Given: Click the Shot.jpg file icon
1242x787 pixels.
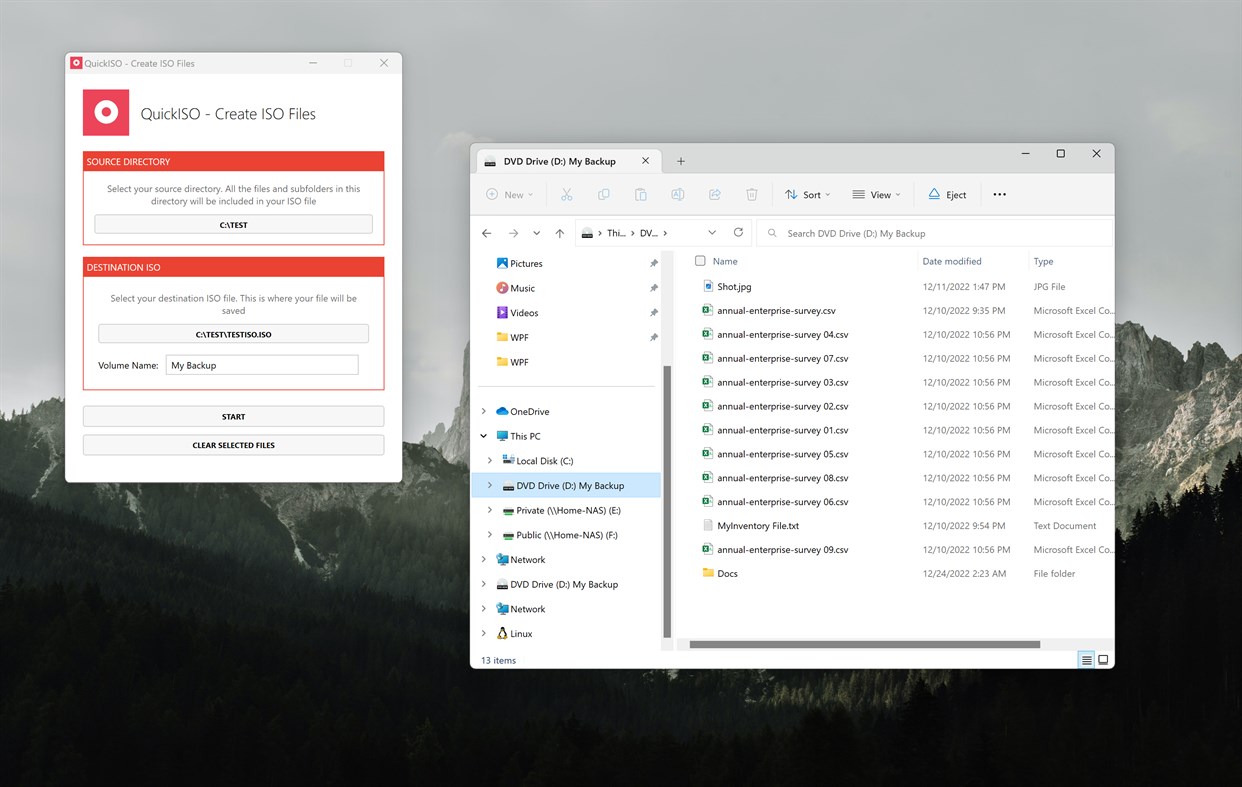Looking at the screenshot, I should click(707, 286).
